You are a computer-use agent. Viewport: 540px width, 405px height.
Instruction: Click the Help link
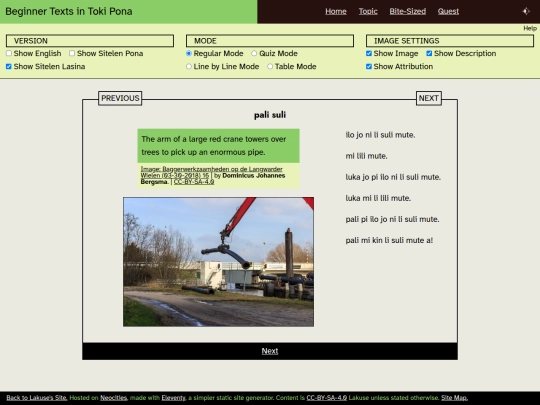click(x=530, y=28)
